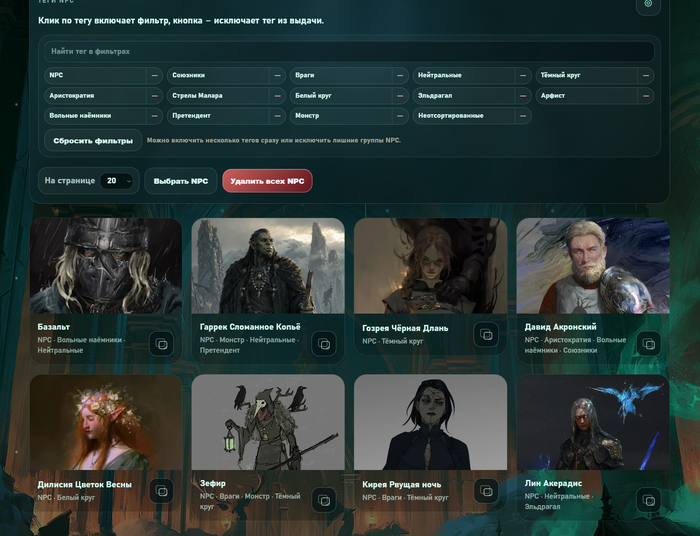Click the name Лин Акерадис
This screenshot has width=700, height=536.
click(553, 483)
